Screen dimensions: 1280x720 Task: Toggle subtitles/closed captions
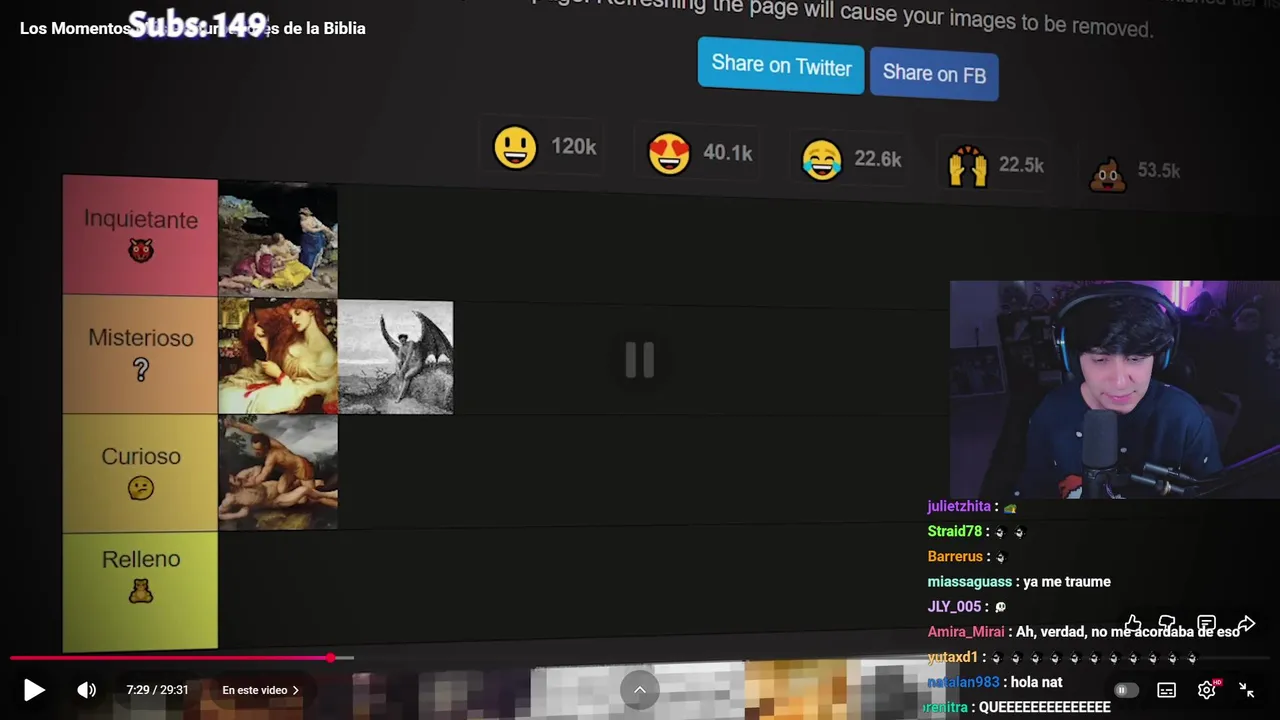(1166, 690)
